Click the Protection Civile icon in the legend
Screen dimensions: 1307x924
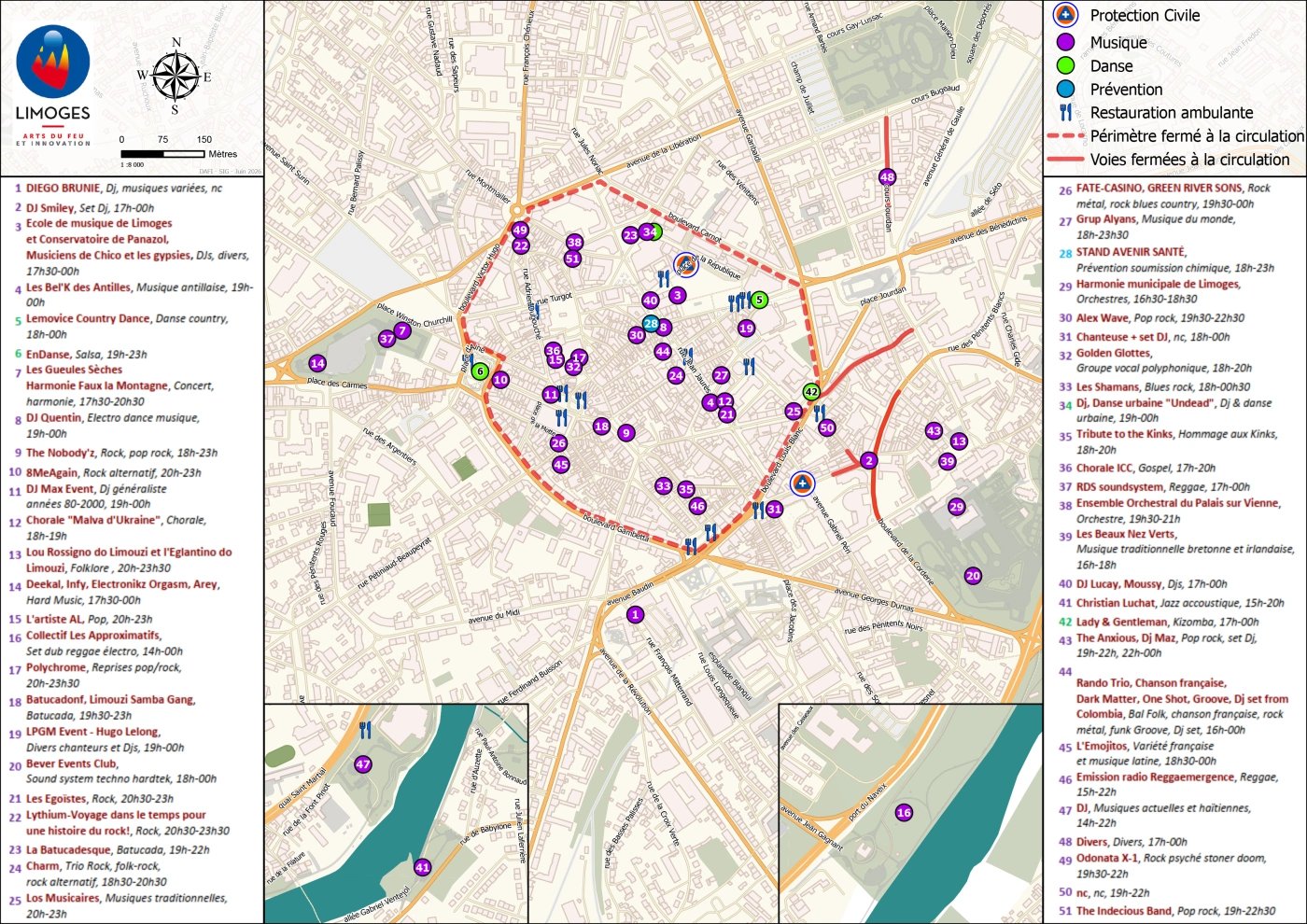pyautogui.click(x=1065, y=15)
